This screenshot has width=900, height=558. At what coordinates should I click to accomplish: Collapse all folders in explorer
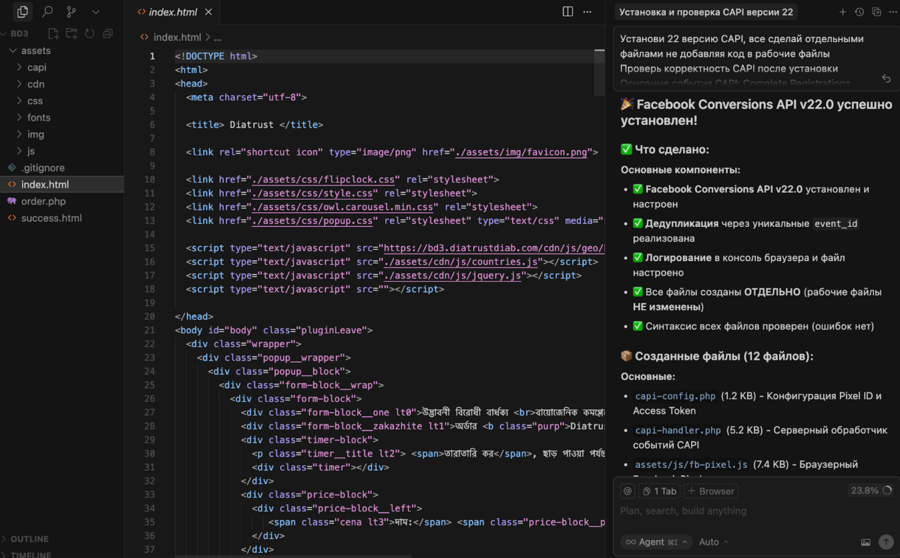[106, 33]
